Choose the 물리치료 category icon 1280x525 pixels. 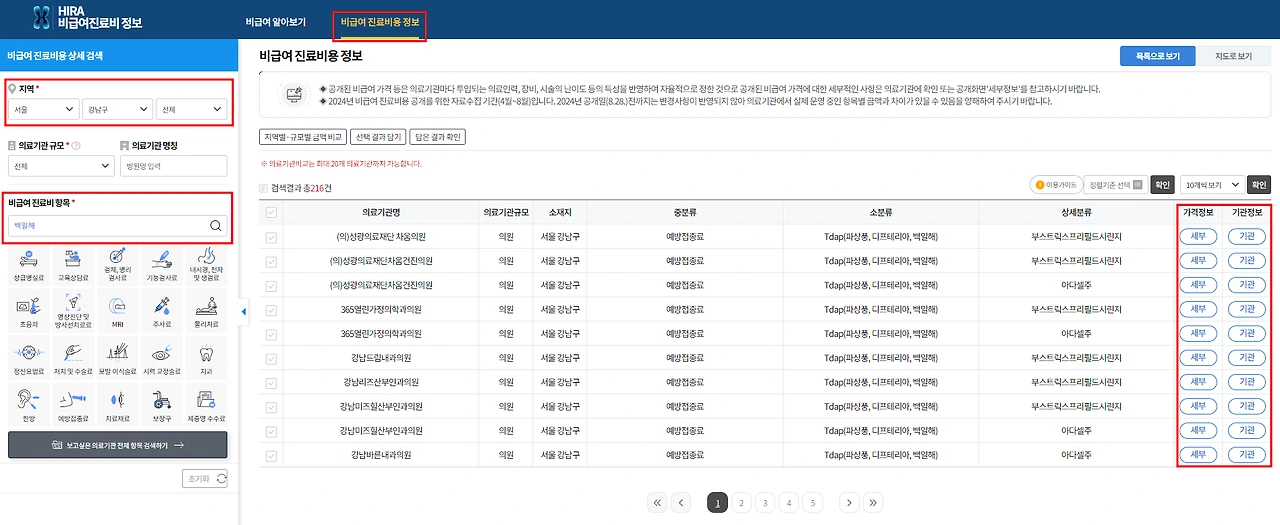tap(208, 309)
